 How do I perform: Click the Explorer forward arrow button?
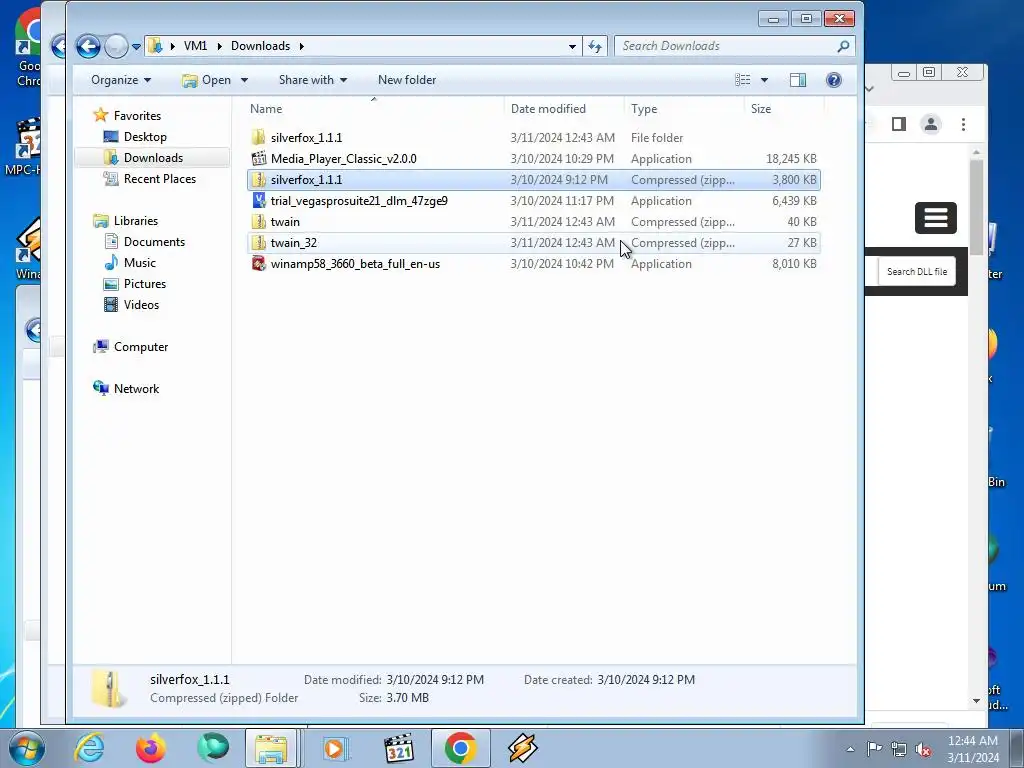point(116,46)
